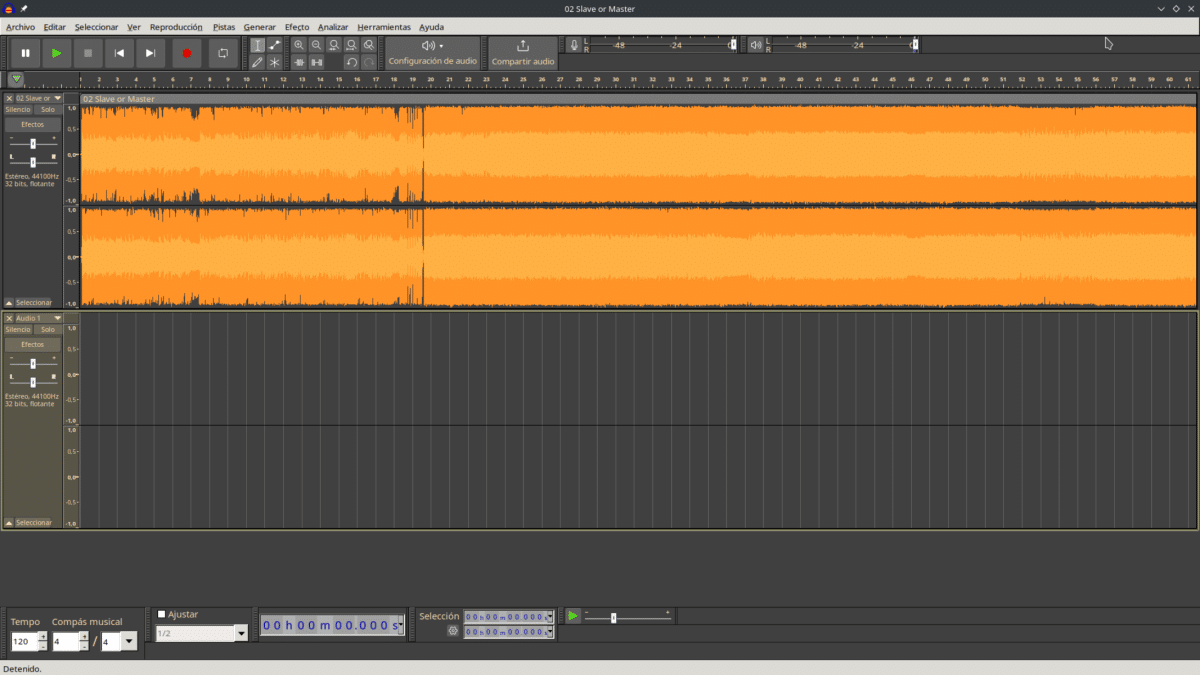
Task: Open audio position time format dropdown
Action: coord(401,626)
